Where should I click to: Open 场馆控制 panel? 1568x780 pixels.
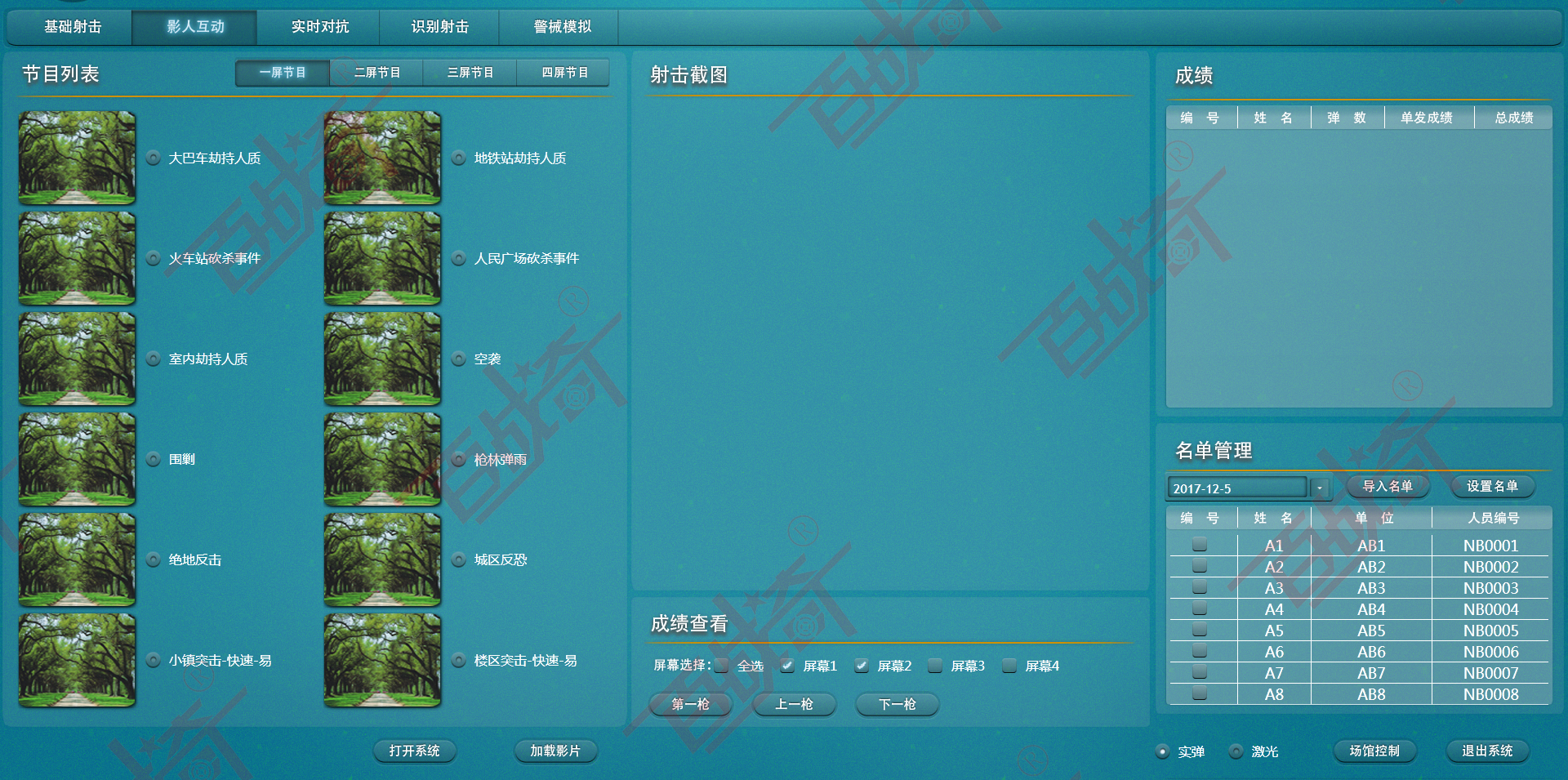1374,751
